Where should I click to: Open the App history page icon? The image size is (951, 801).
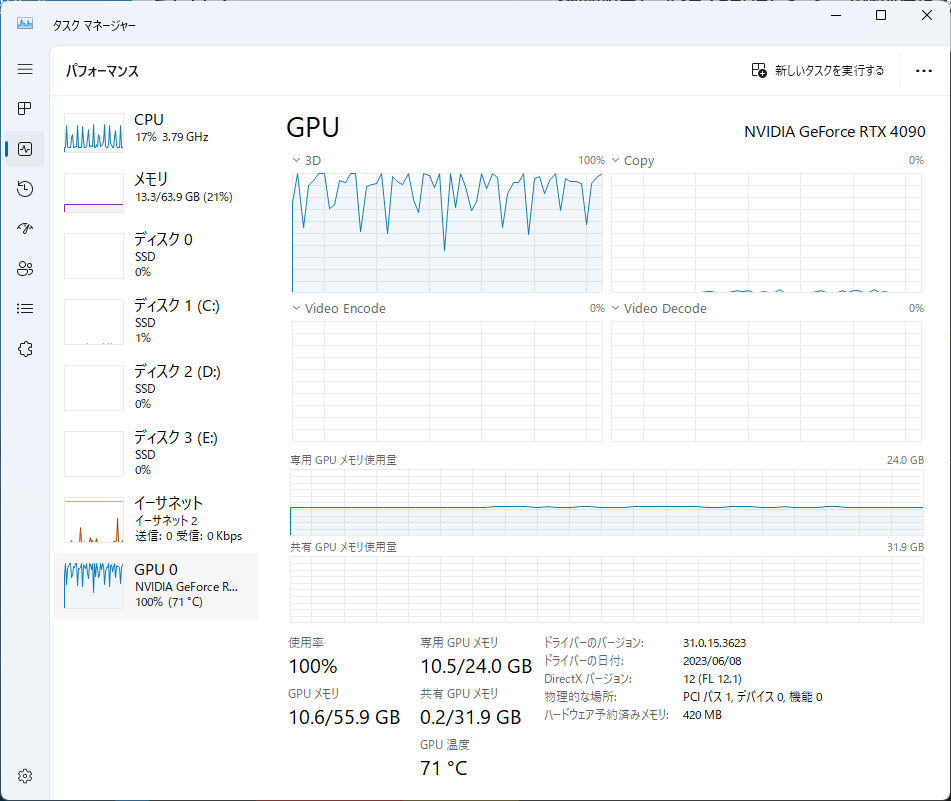[25, 189]
